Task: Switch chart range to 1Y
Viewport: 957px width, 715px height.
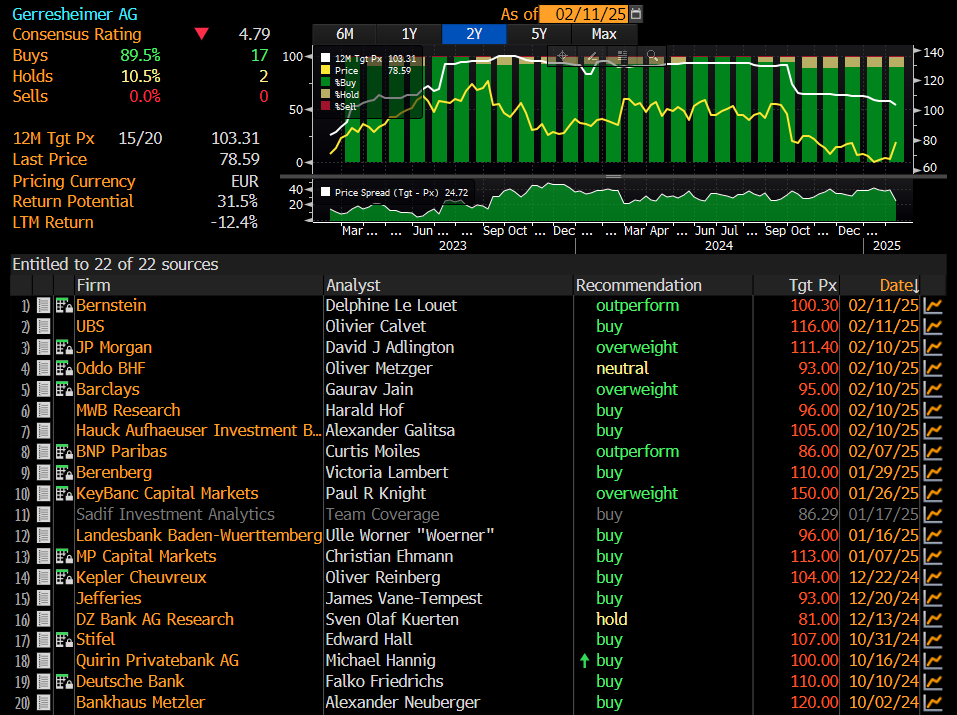Action: (x=410, y=34)
